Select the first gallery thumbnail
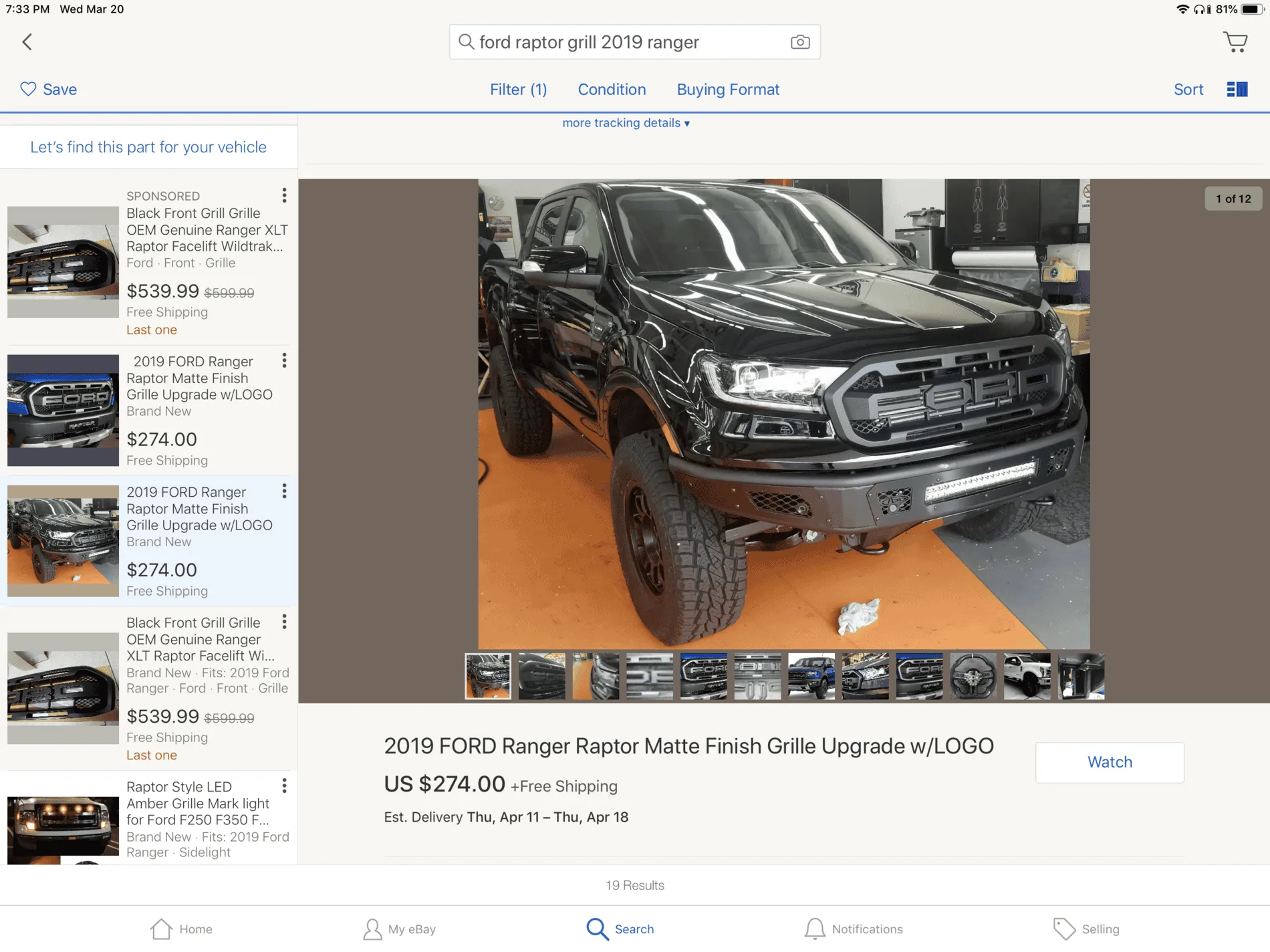The image size is (1270, 952). point(488,677)
